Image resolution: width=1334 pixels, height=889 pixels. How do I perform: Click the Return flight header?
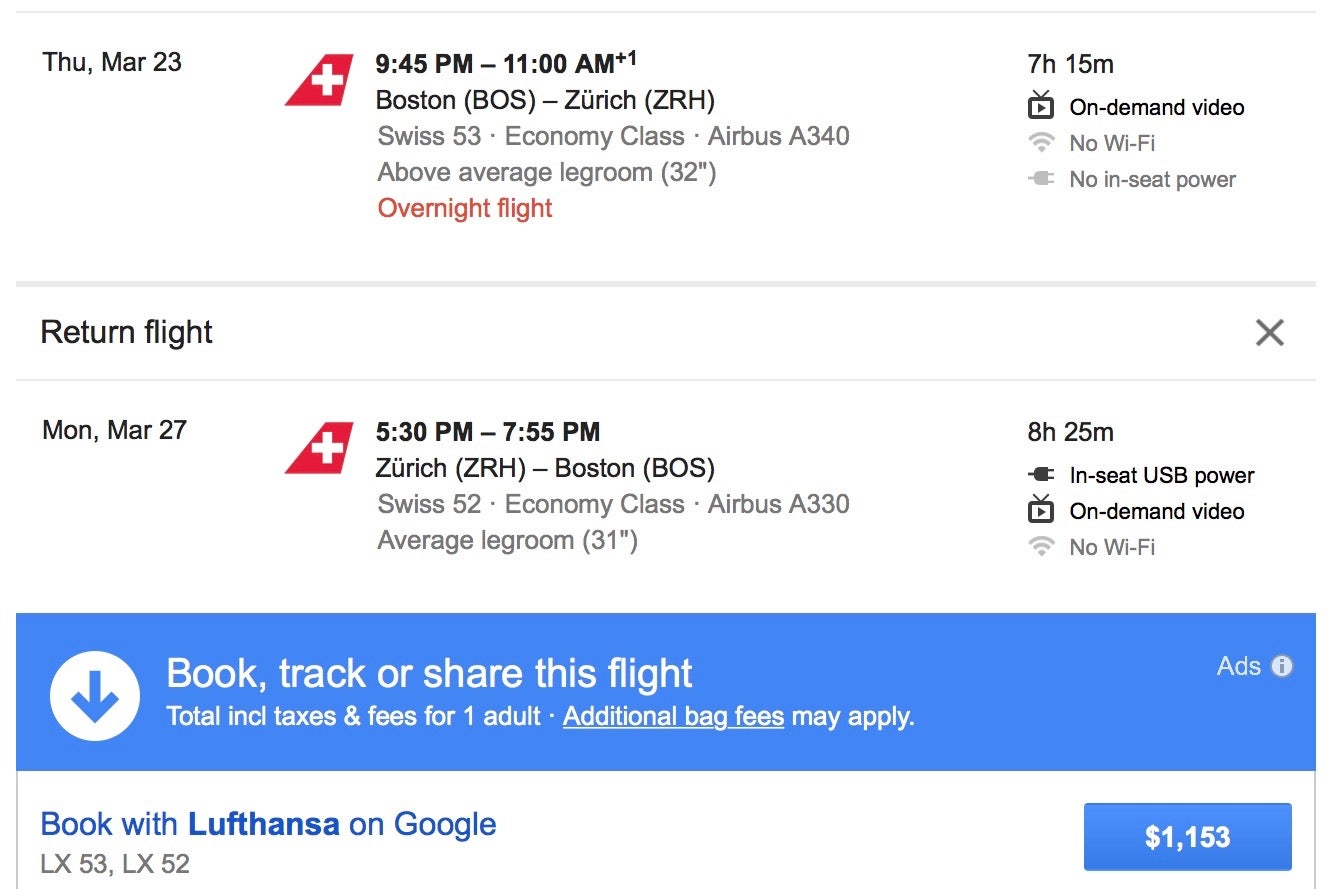tap(127, 332)
